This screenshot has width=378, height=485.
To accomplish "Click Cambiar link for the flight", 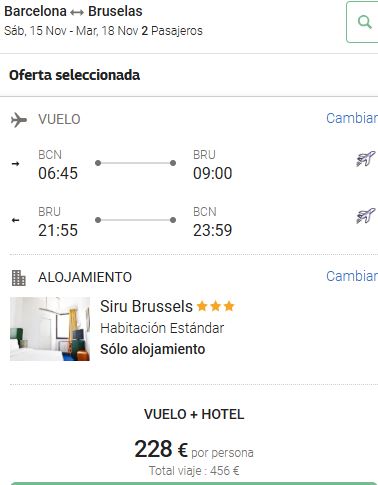I will coord(352,118).
